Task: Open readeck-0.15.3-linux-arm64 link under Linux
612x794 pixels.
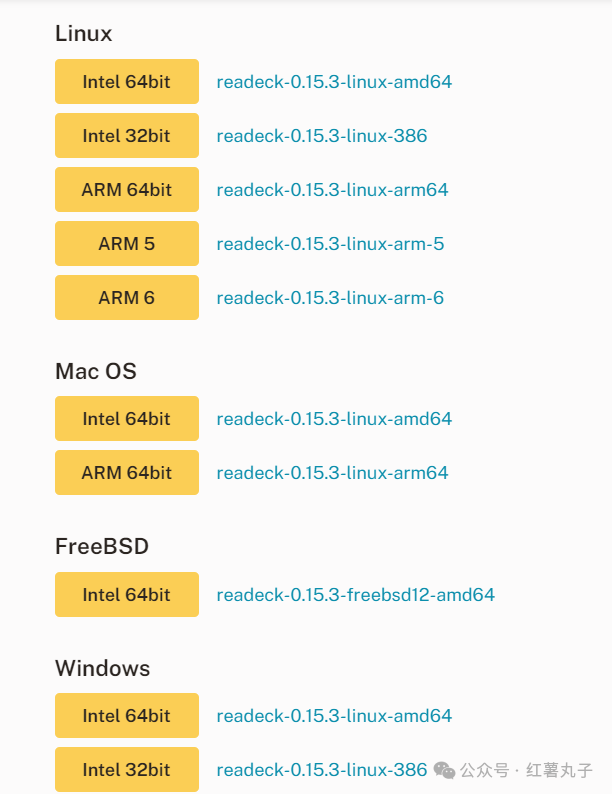Action: pyautogui.click(x=333, y=190)
